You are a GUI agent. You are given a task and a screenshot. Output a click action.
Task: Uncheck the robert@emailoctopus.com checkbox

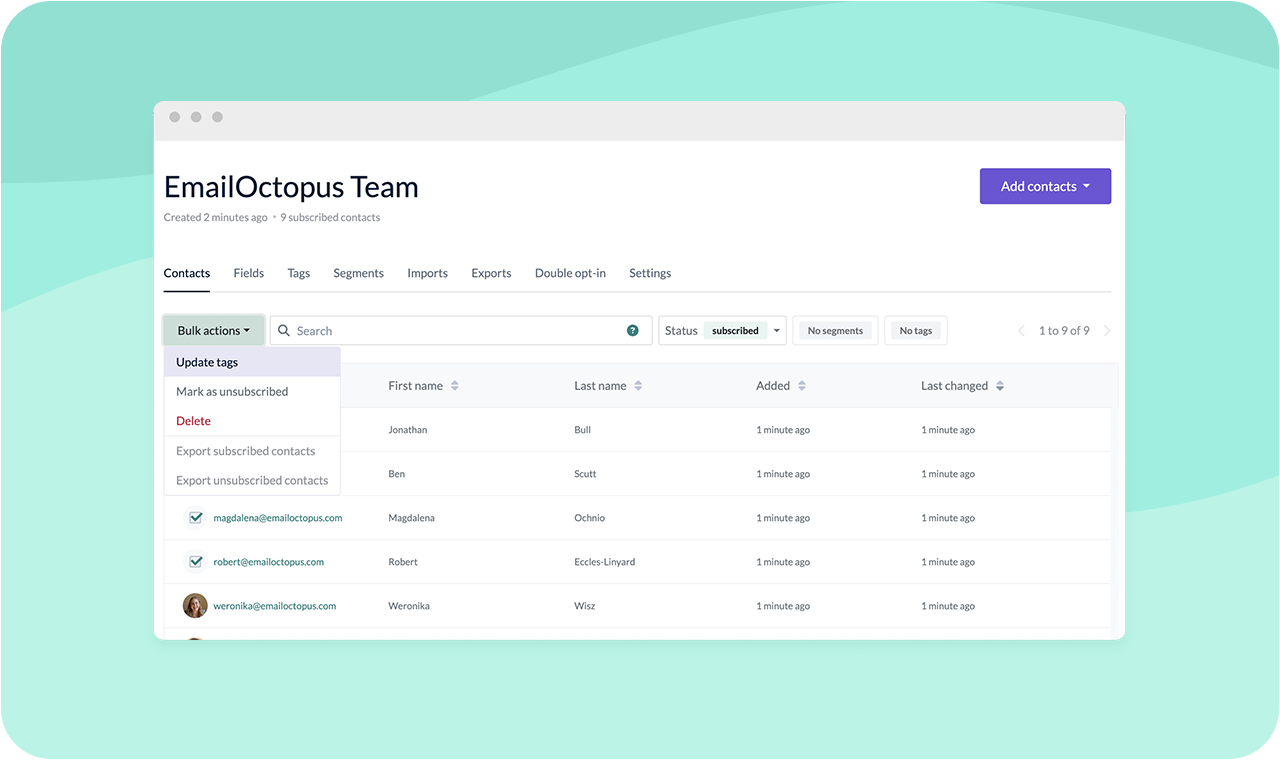point(196,562)
